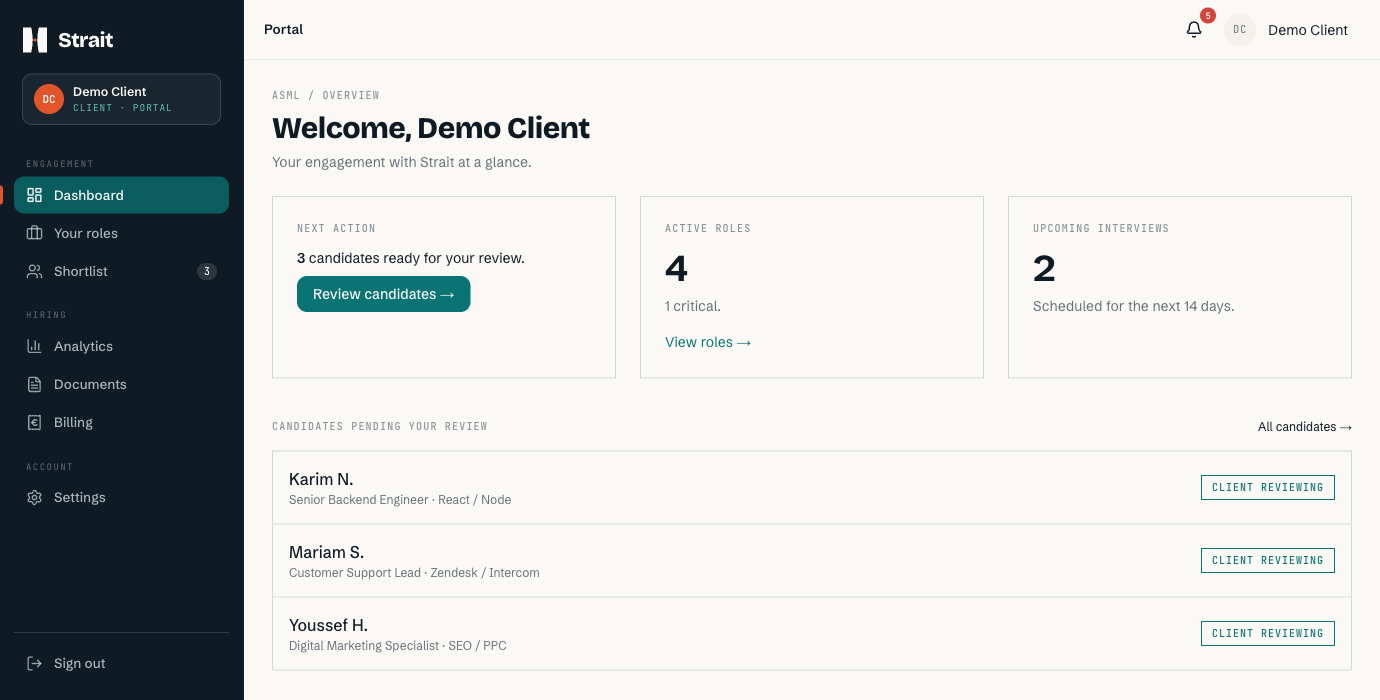This screenshot has height=700, width=1380.
Task: Click the Strait wordmark text
Action: (86, 40)
